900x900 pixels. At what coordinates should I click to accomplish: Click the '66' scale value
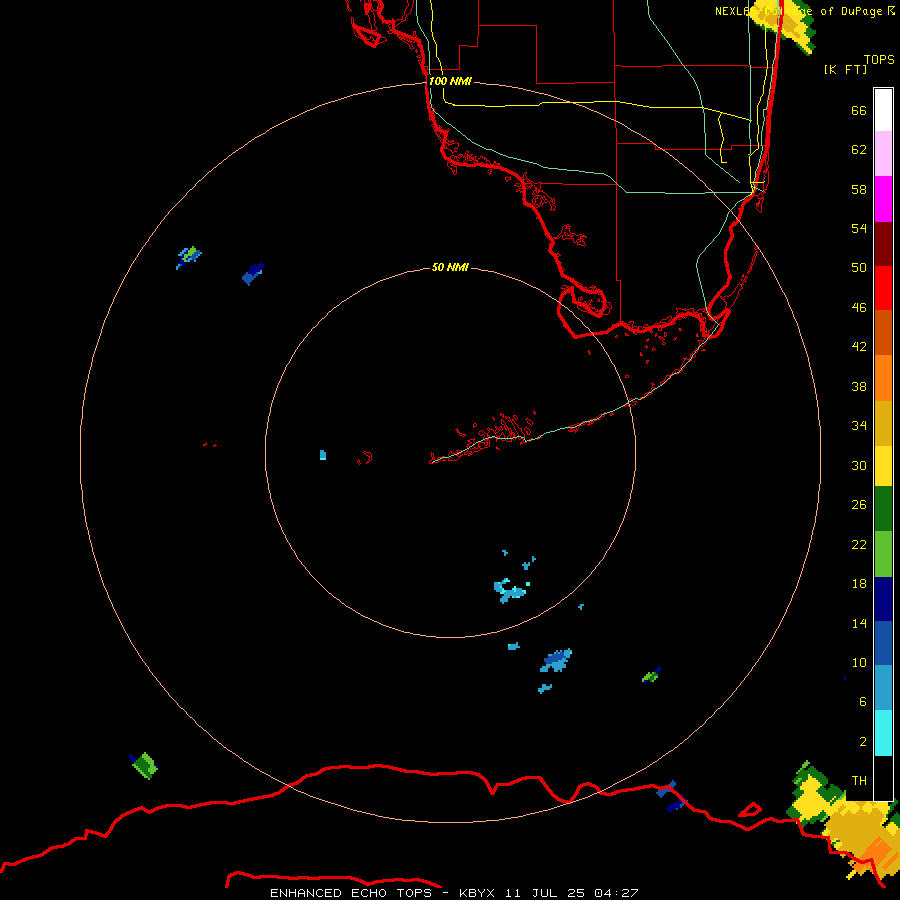(x=859, y=111)
